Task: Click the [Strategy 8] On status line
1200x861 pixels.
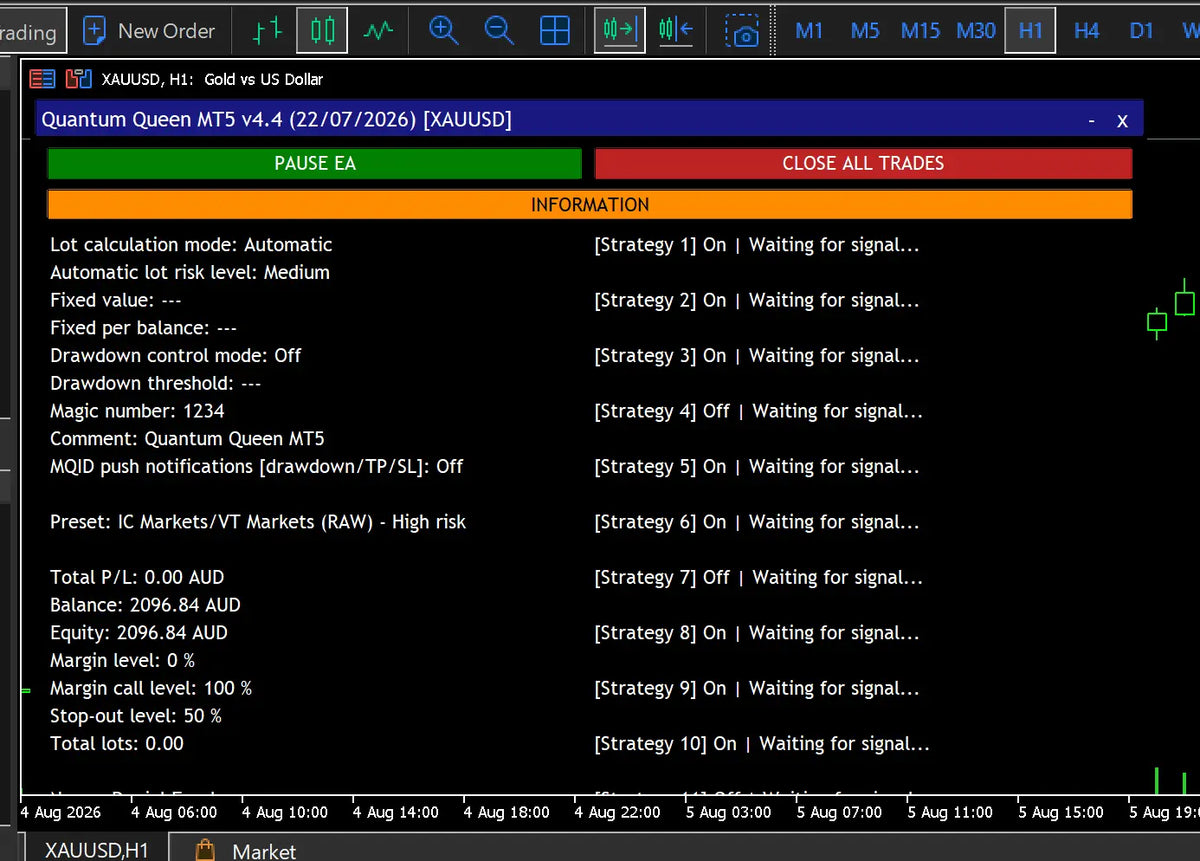Action: click(x=757, y=633)
